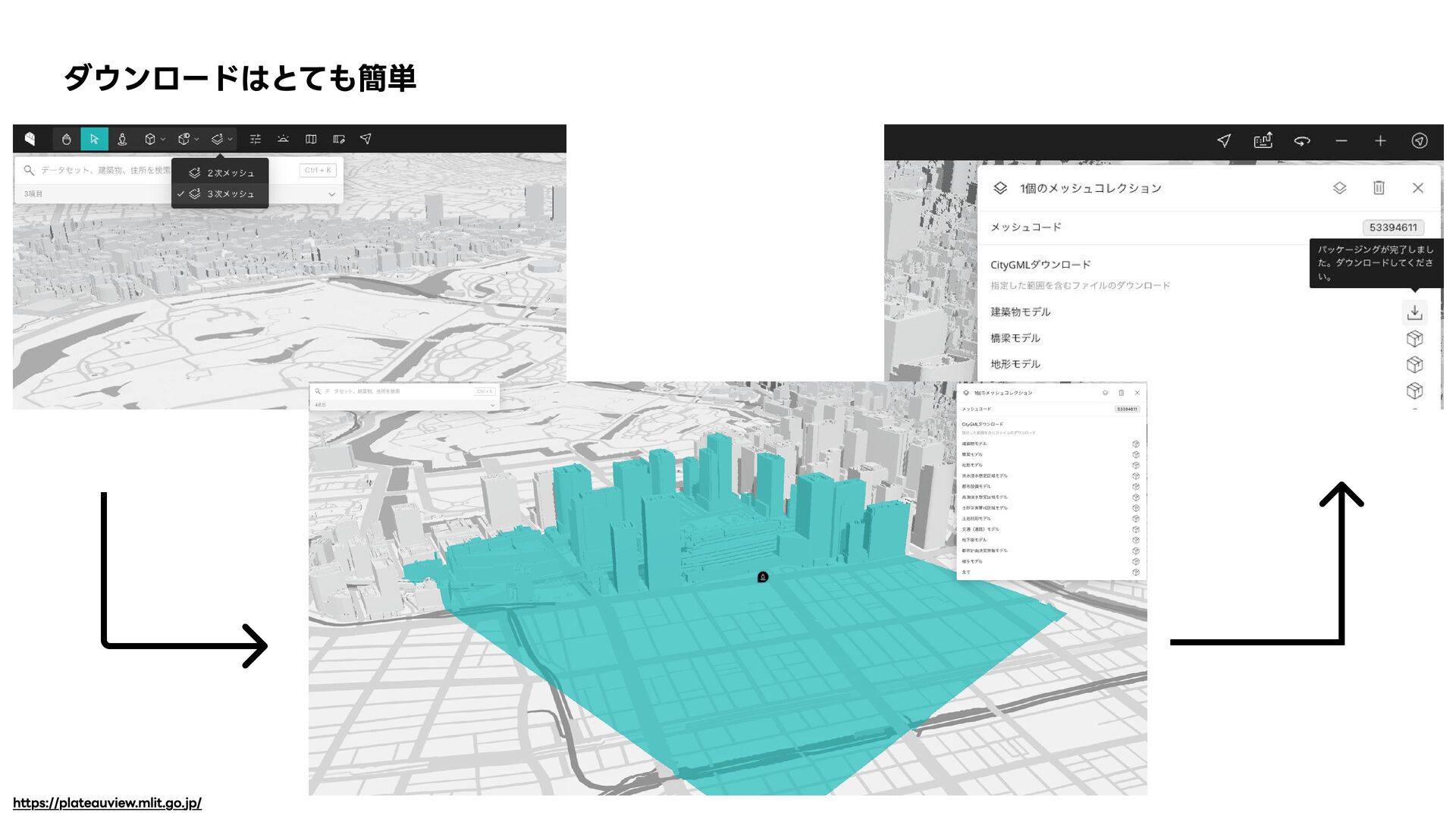Close the large mesh collection panel
The width and height of the screenshot is (1456, 819).
click(1418, 188)
